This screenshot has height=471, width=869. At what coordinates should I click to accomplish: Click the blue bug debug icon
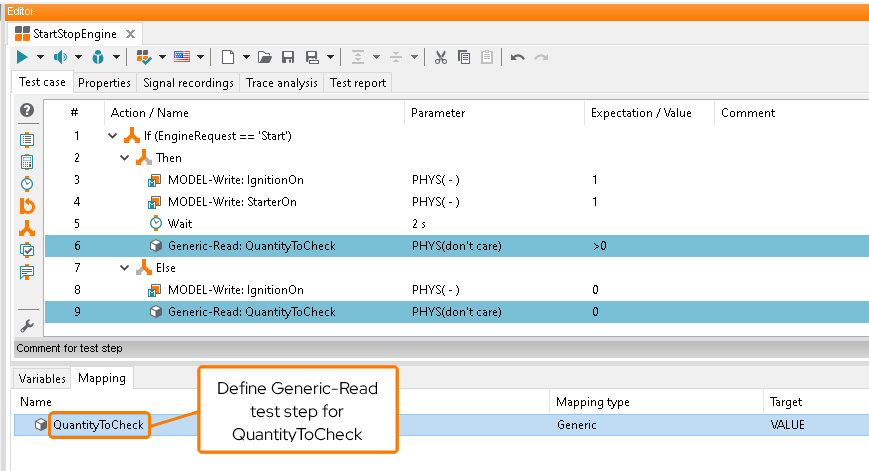click(x=98, y=57)
